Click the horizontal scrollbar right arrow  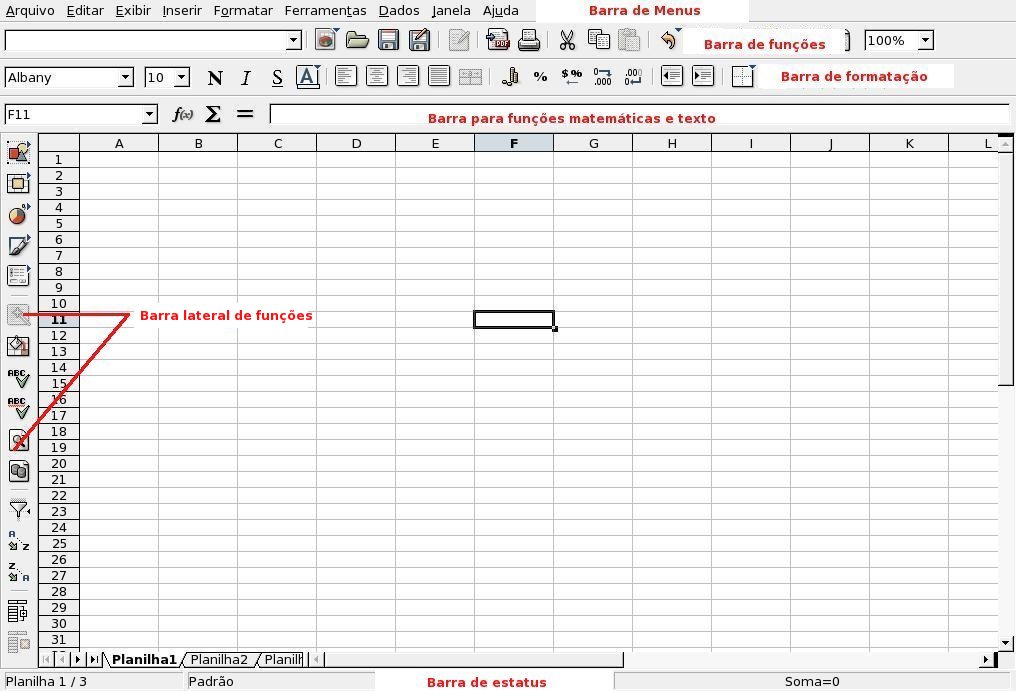(986, 660)
